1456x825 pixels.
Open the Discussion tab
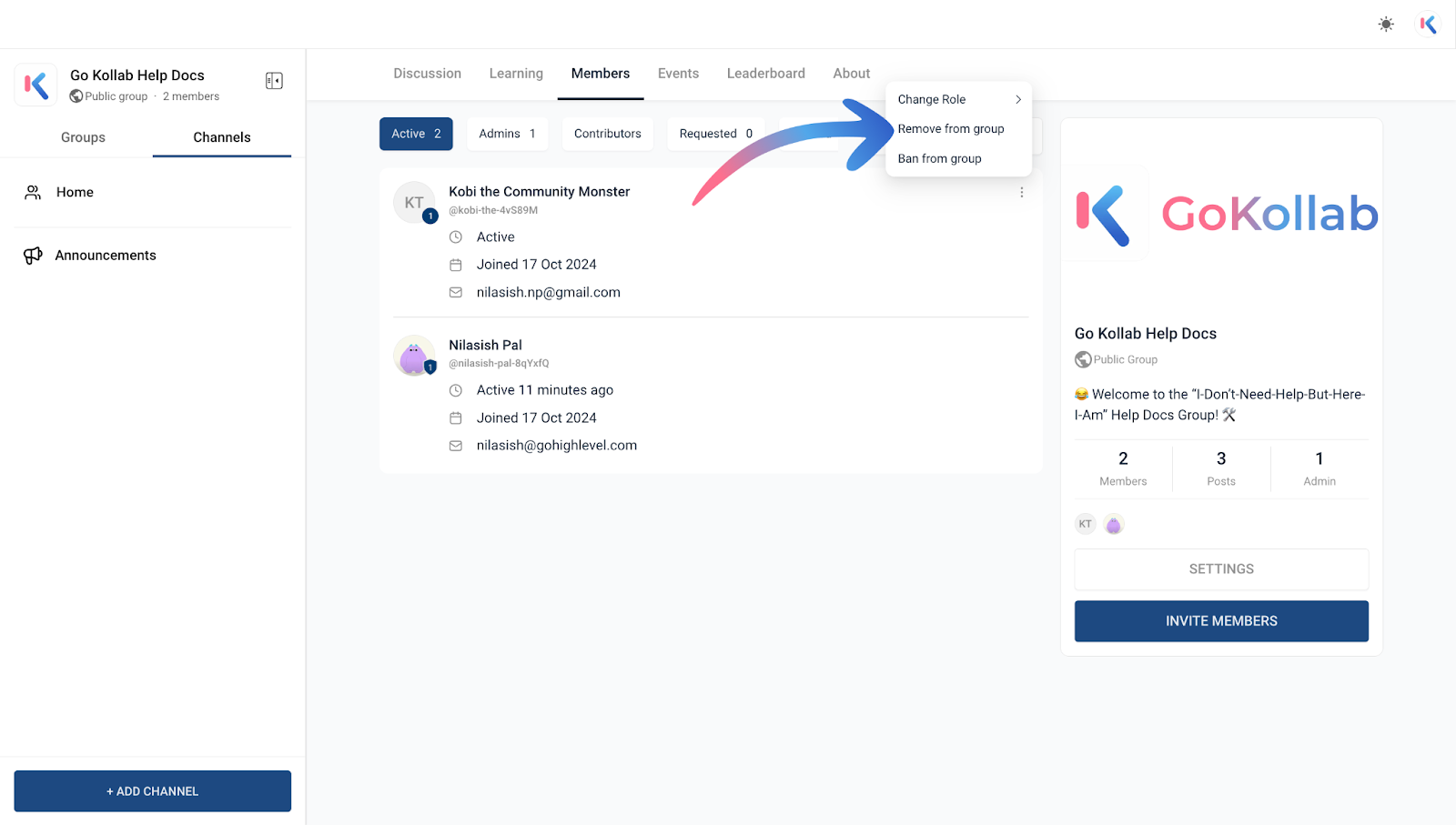click(428, 74)
